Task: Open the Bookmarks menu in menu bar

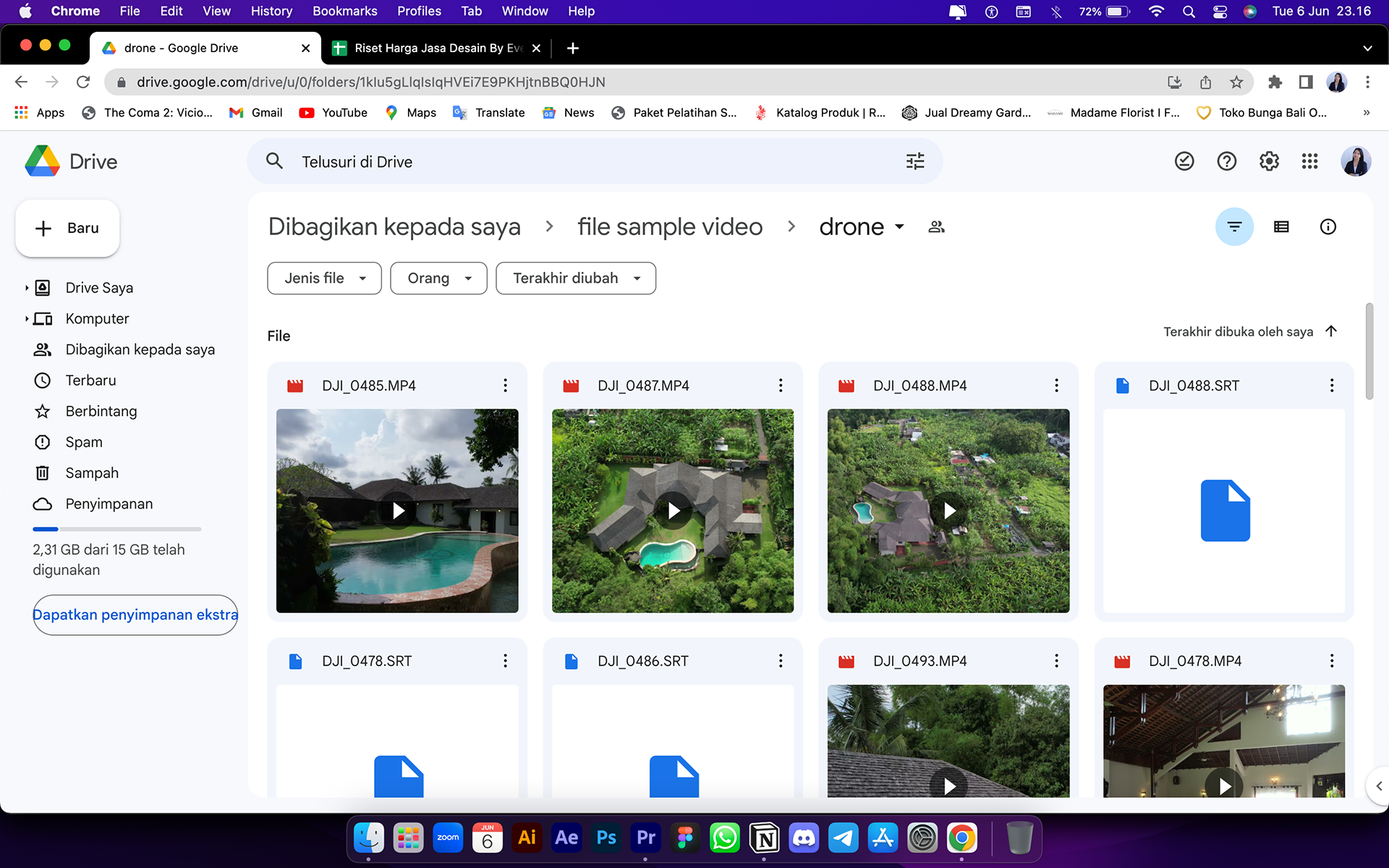Action: tap(344, 11)
